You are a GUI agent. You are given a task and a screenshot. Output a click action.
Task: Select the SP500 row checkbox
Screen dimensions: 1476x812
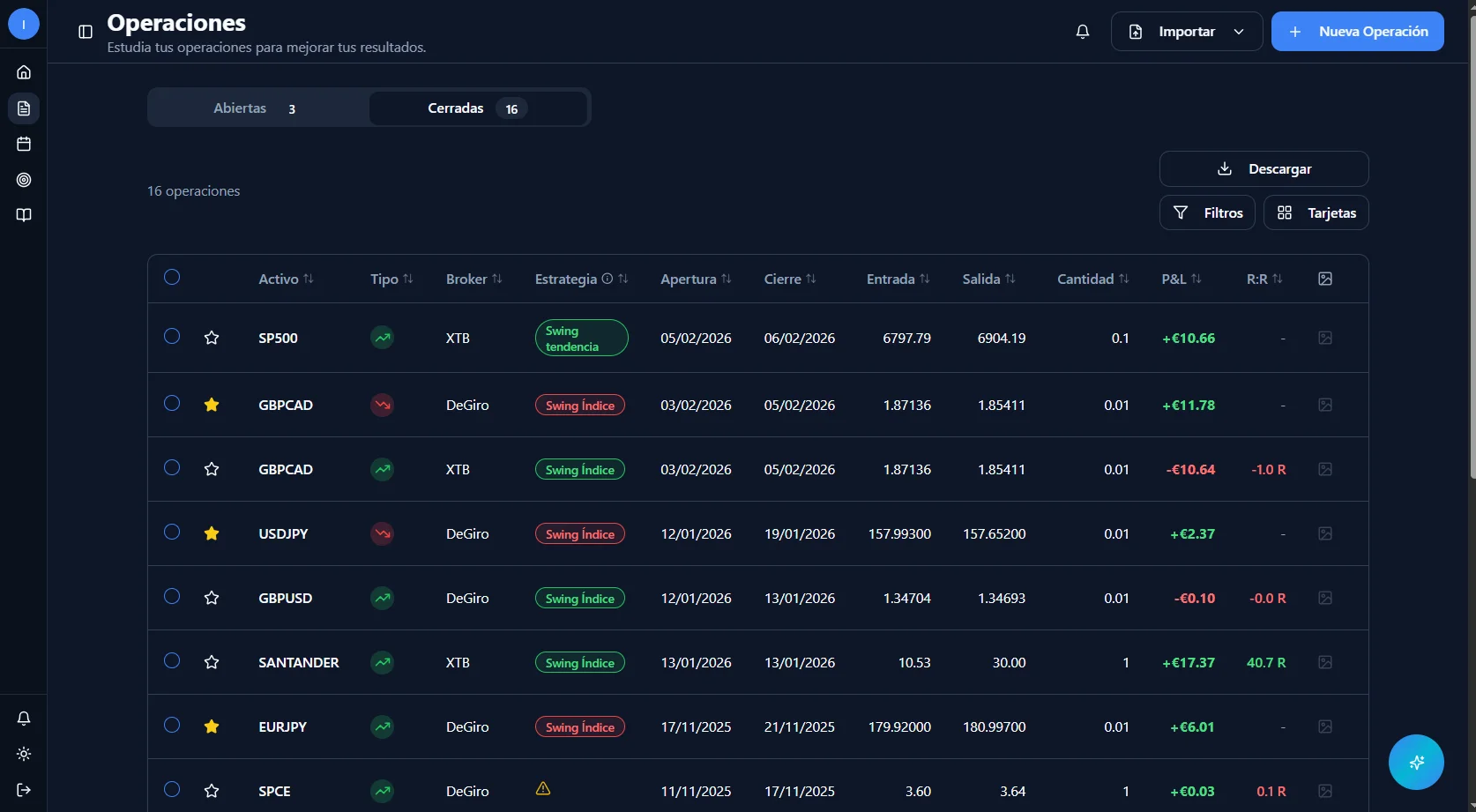point(172,337)
